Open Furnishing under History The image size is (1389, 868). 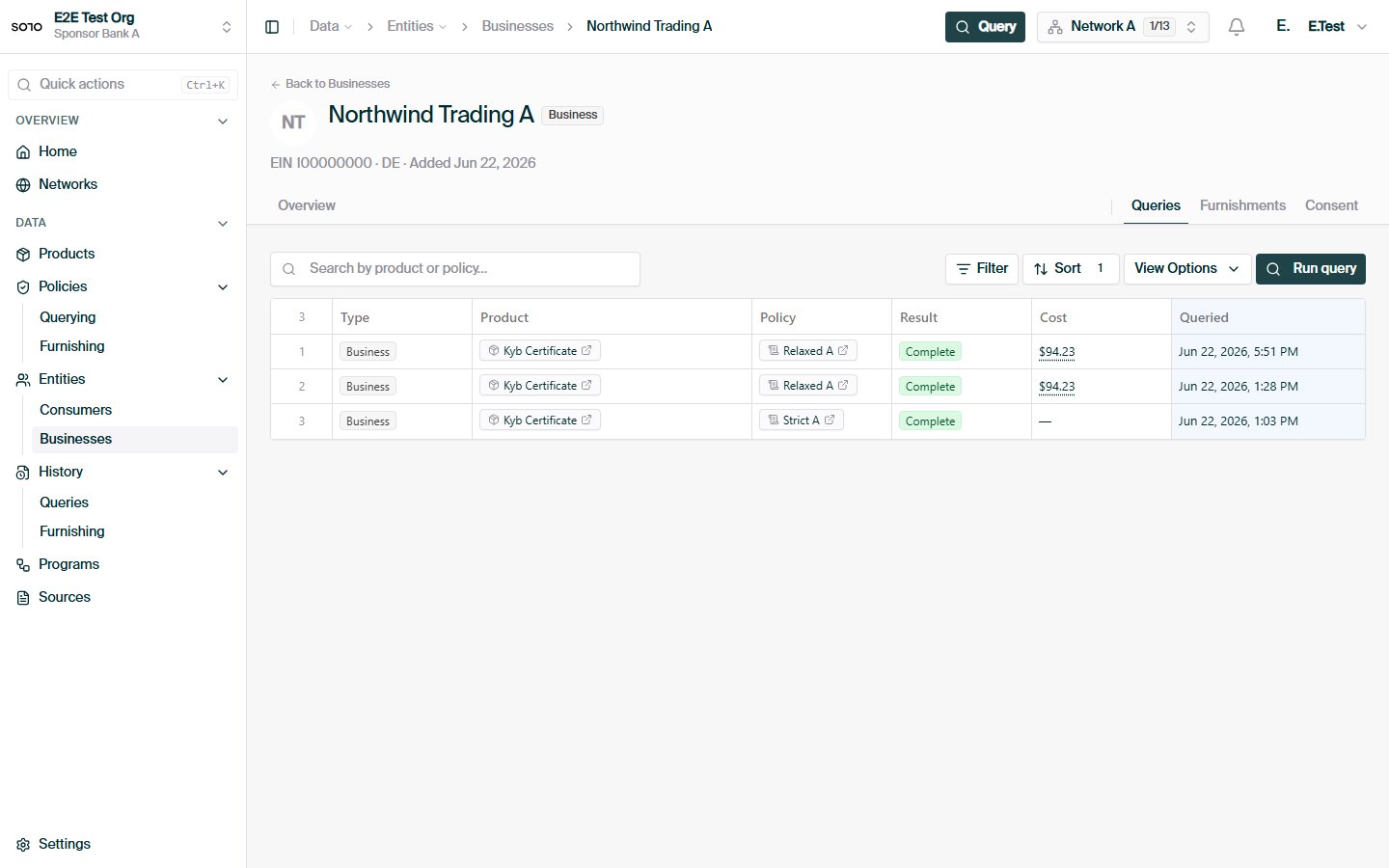[72, 531]
